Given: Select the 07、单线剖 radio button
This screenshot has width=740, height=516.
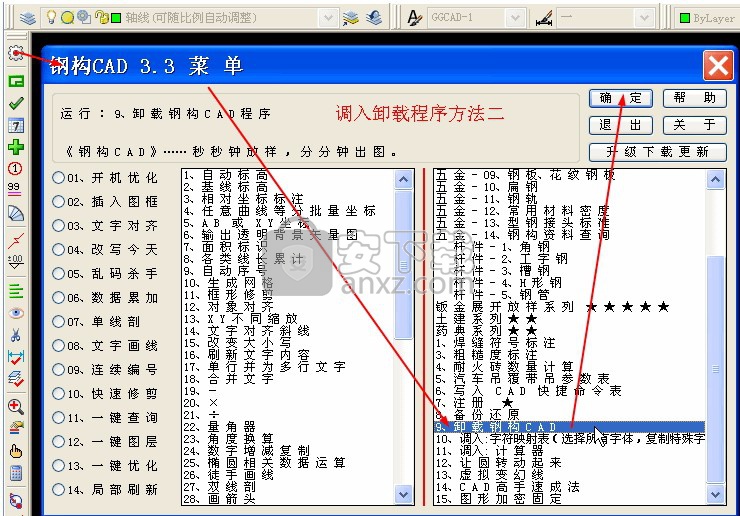Looking at the screenshot, I should pos(59,321).
